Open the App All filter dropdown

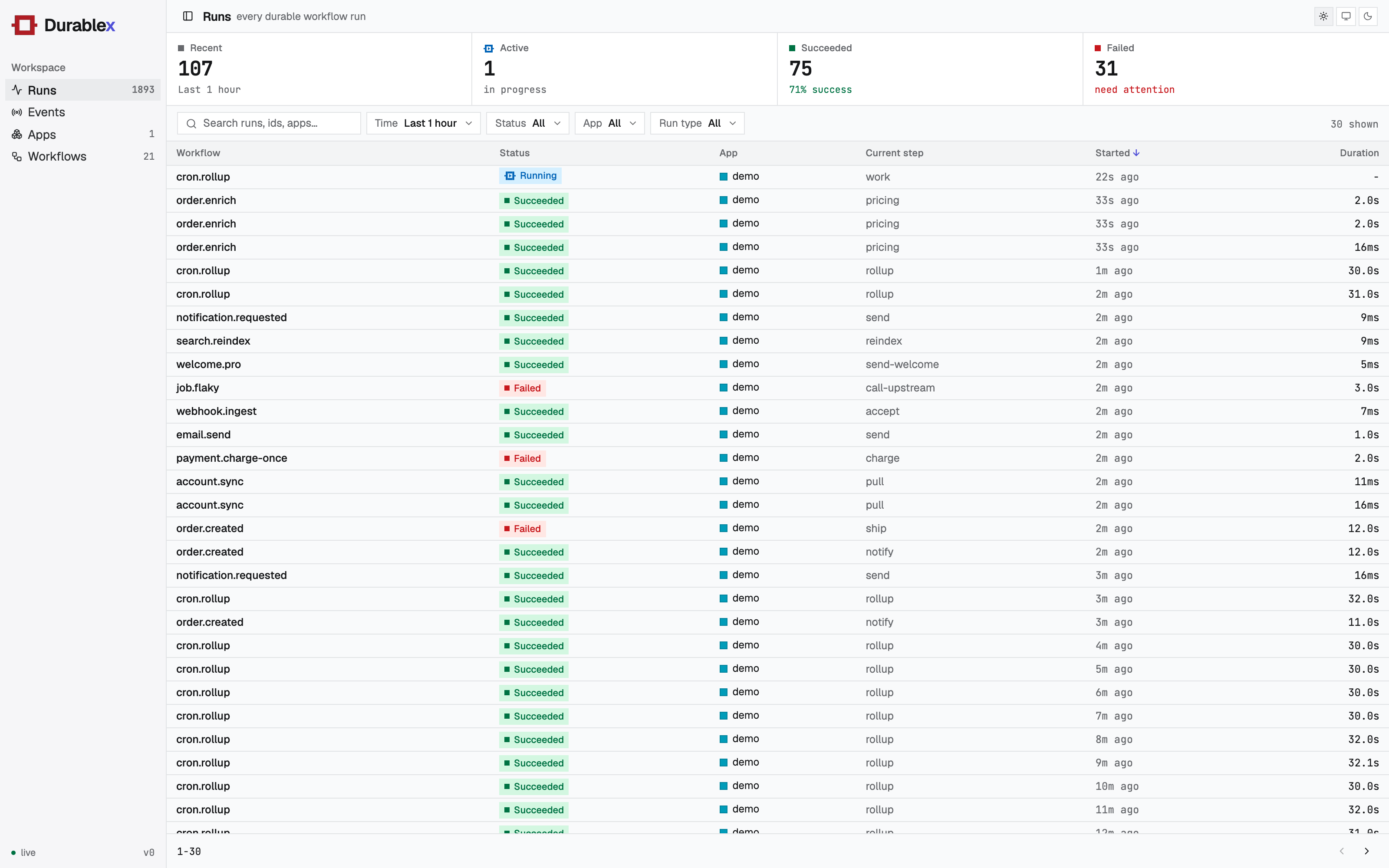pos(609,123)
